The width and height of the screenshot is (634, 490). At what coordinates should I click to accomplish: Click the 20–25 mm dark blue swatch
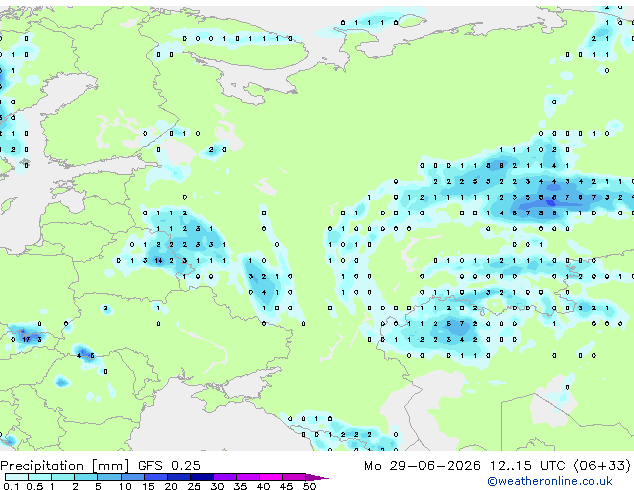pos(178,477)
